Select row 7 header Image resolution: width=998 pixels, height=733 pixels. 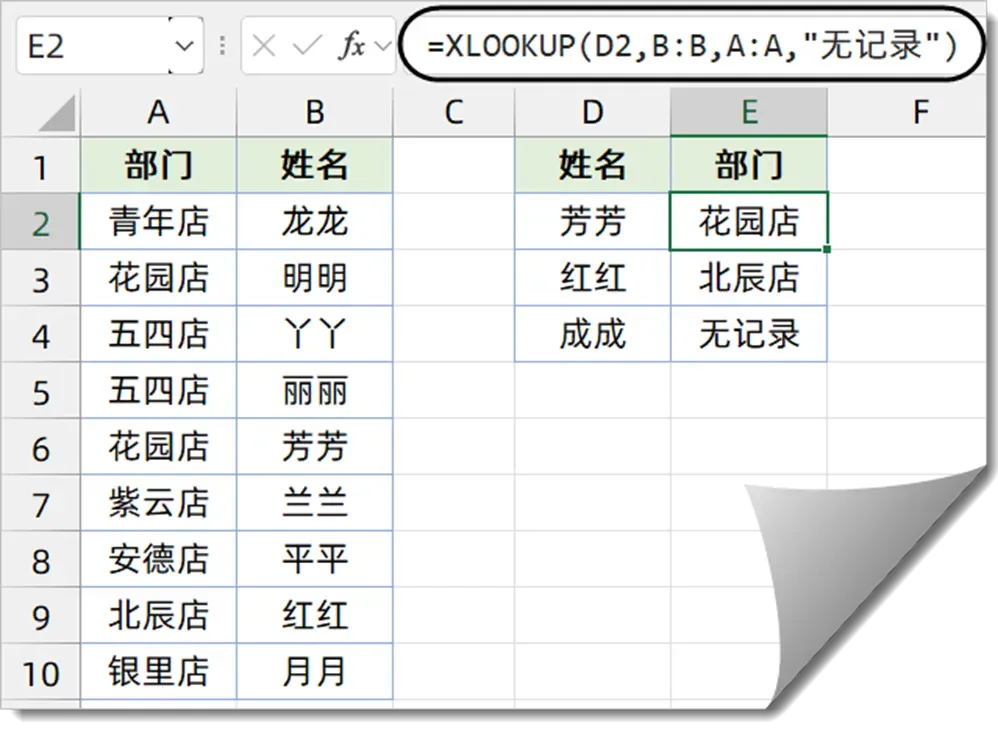[41, 503]
